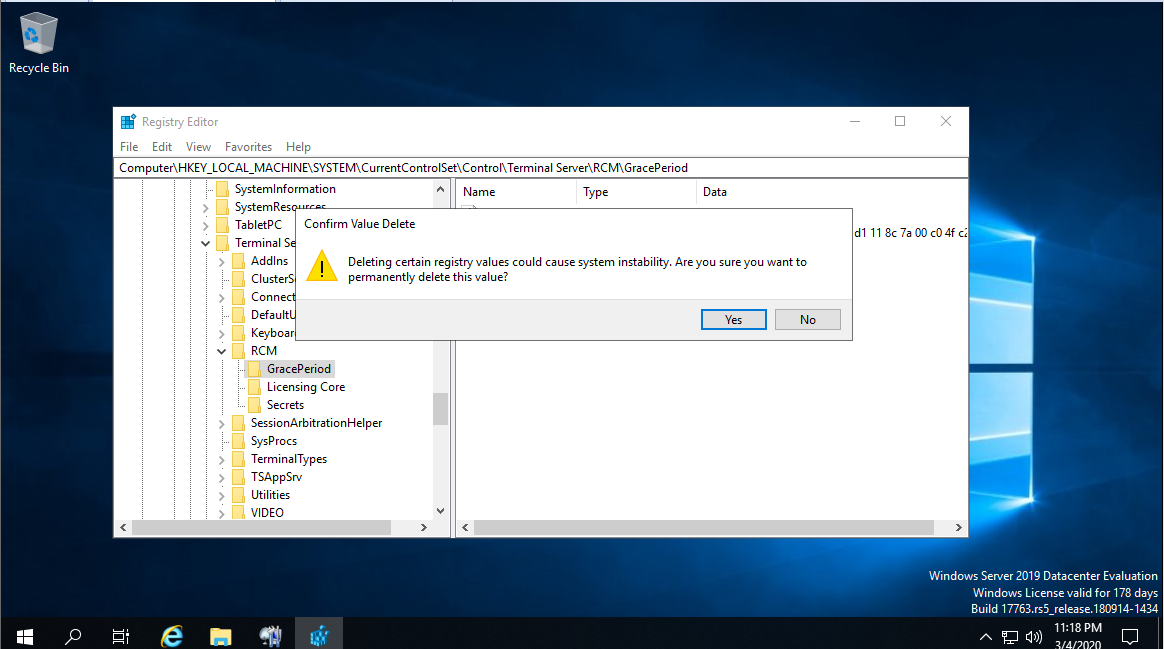Open the Action Center notifications icon
Screen dimensions: 1164x649
[x=1130, y=636]
